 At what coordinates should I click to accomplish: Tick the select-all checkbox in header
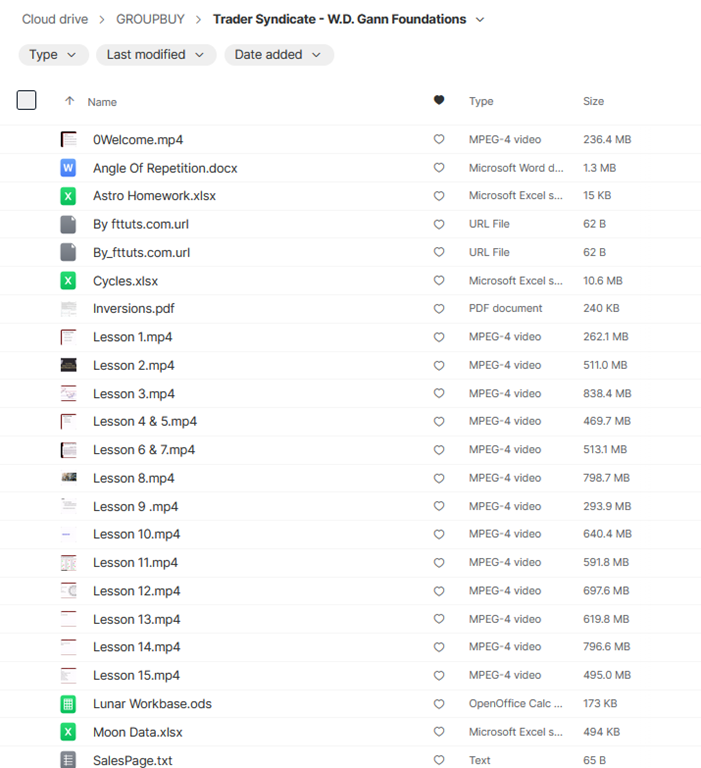[x=27, y=100]
